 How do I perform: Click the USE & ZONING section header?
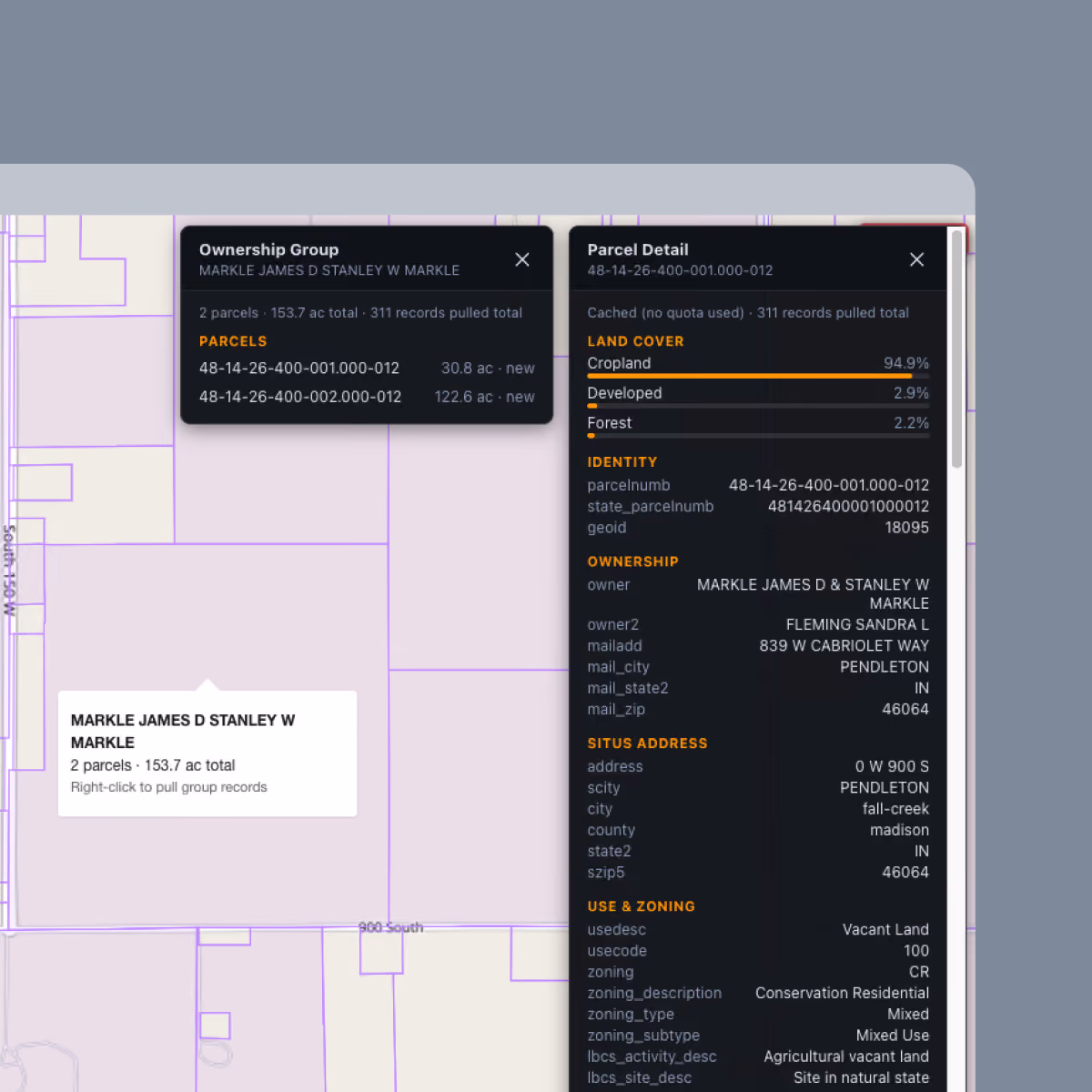641,906
